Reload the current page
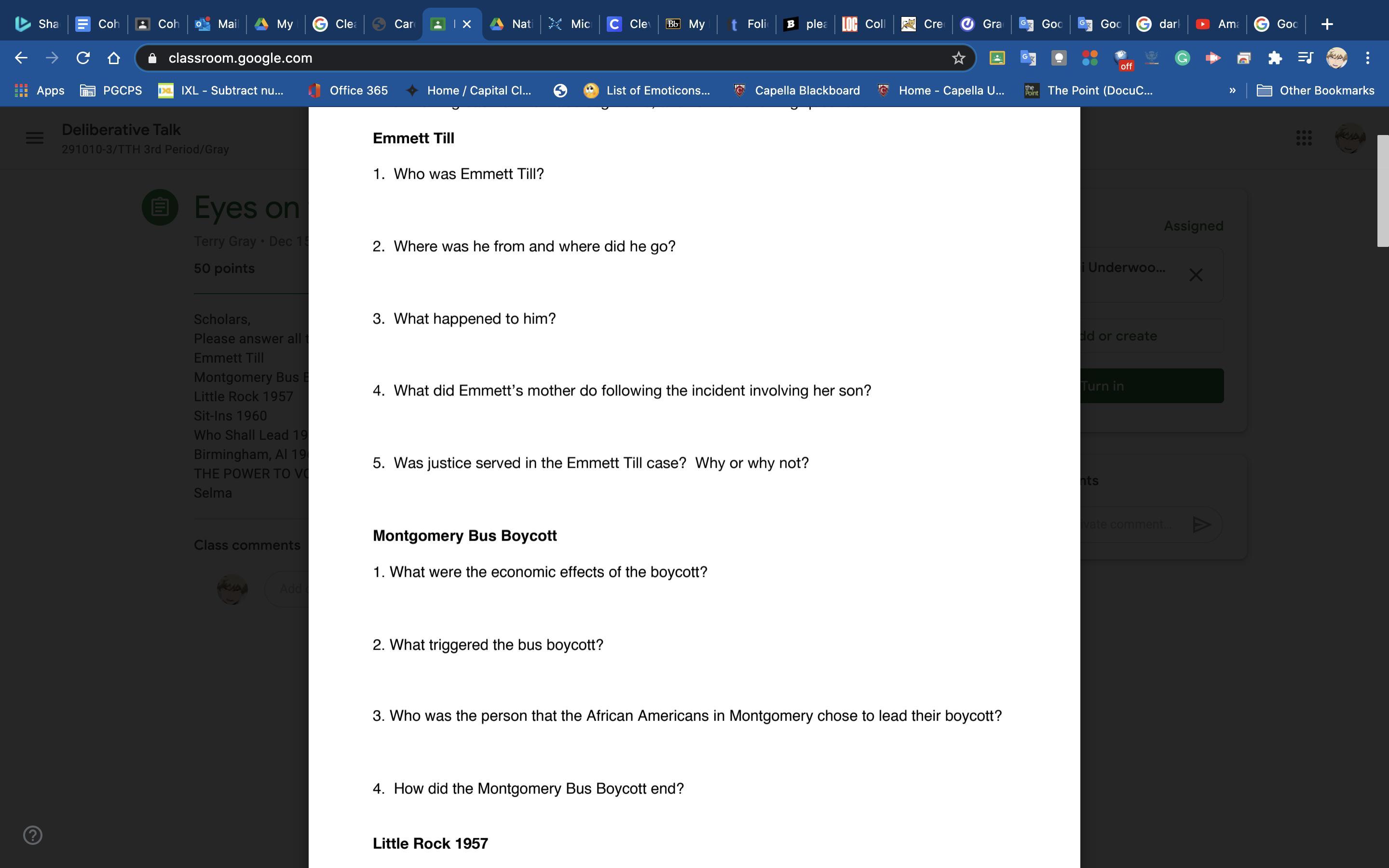Screen dimensions: 1389x868 tap(83, 58)
